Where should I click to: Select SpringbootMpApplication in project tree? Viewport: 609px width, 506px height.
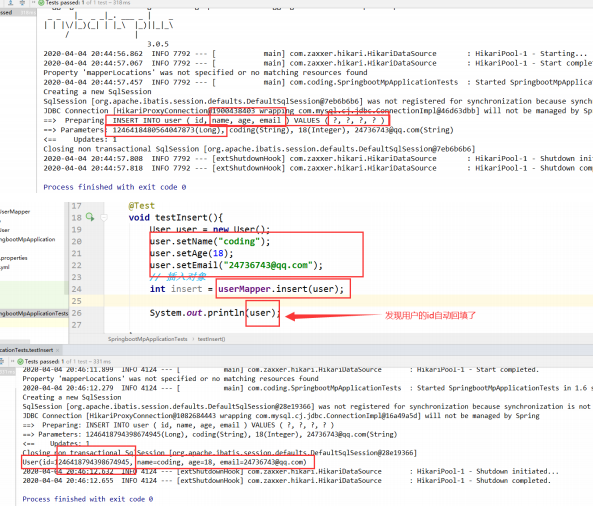click(28, 239)
